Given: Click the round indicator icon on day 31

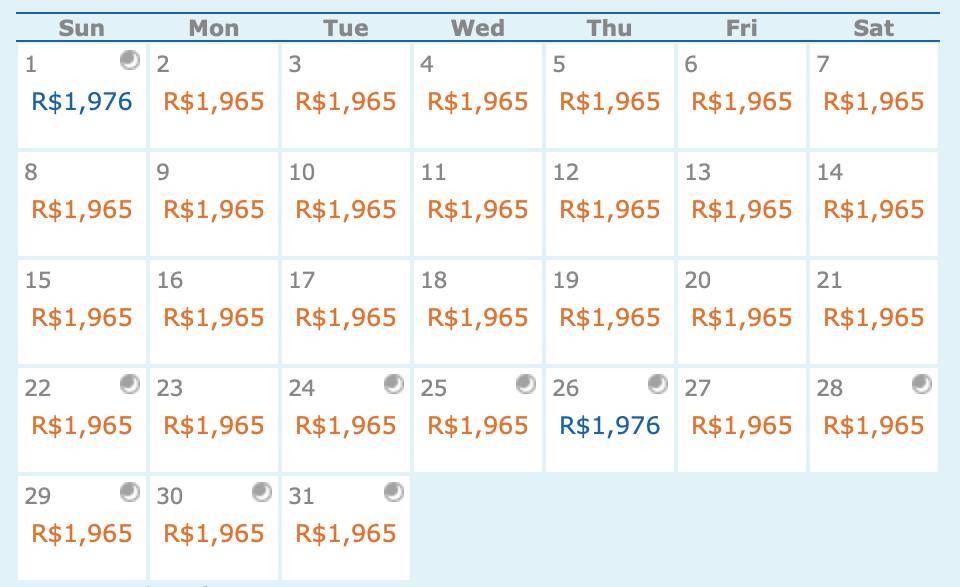Looking at the screenshot, I should click(x=394, y=492).
